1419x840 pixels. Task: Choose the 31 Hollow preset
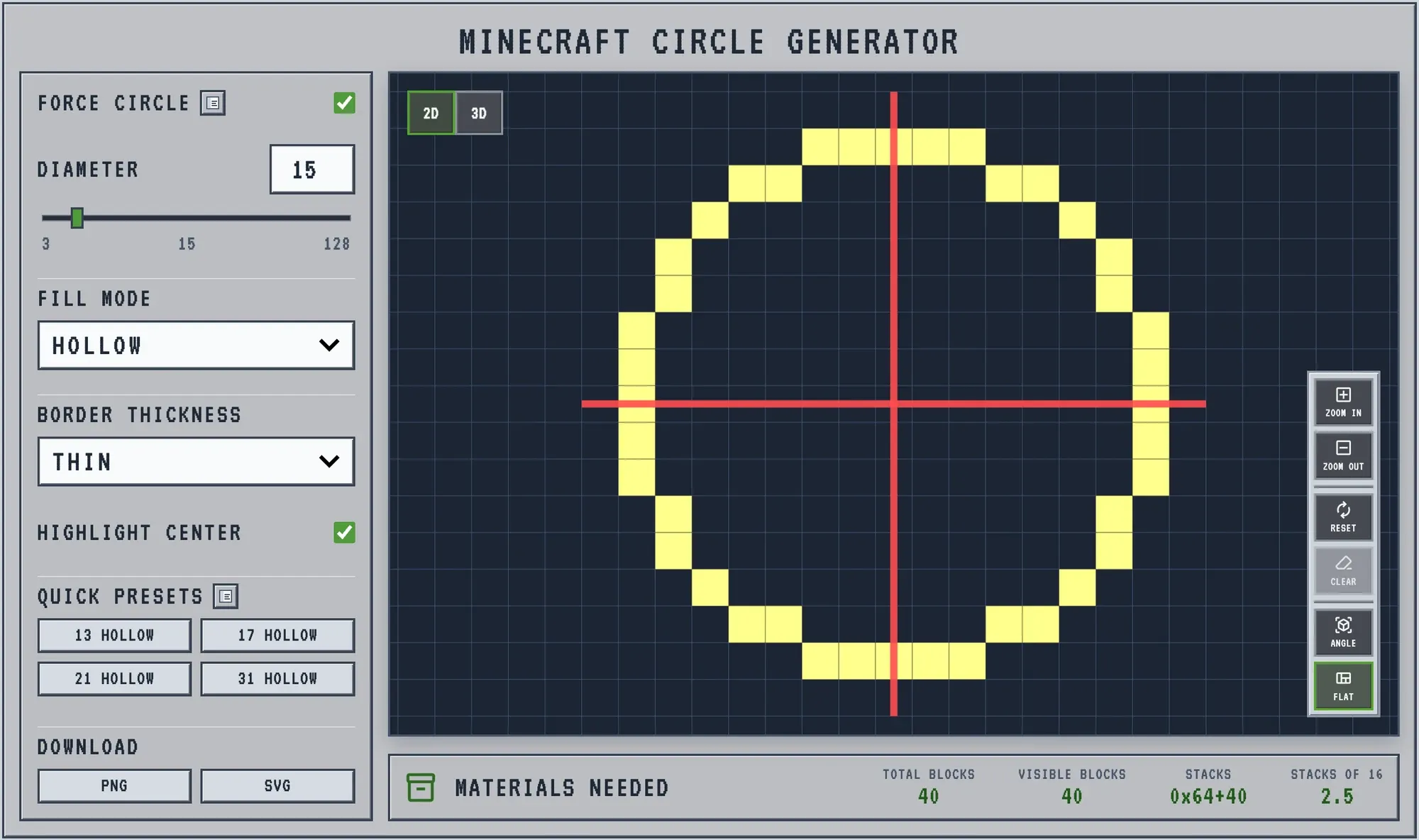coord(277,679)
